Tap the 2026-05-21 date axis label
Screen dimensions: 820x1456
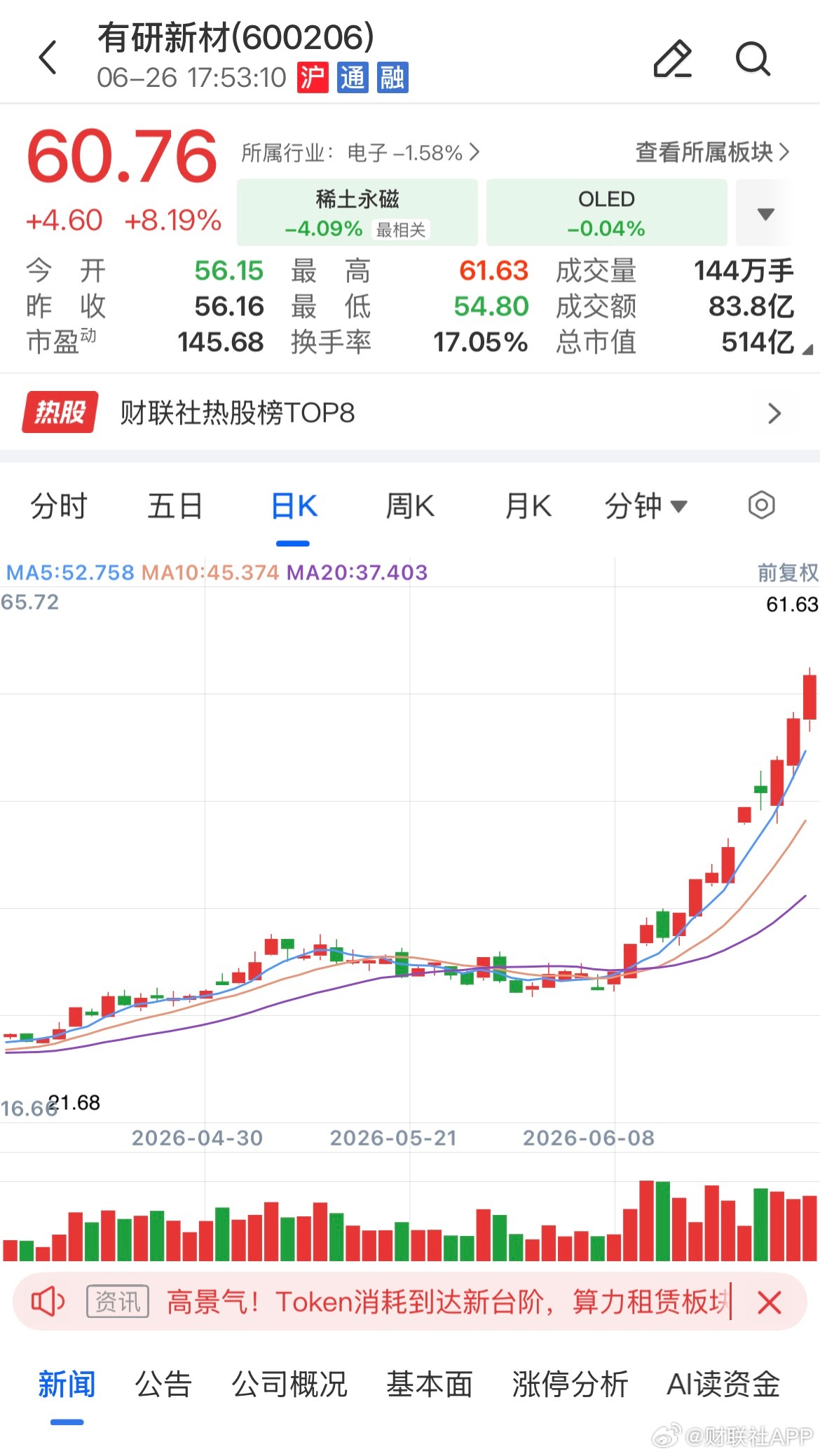click(393, 1137)
